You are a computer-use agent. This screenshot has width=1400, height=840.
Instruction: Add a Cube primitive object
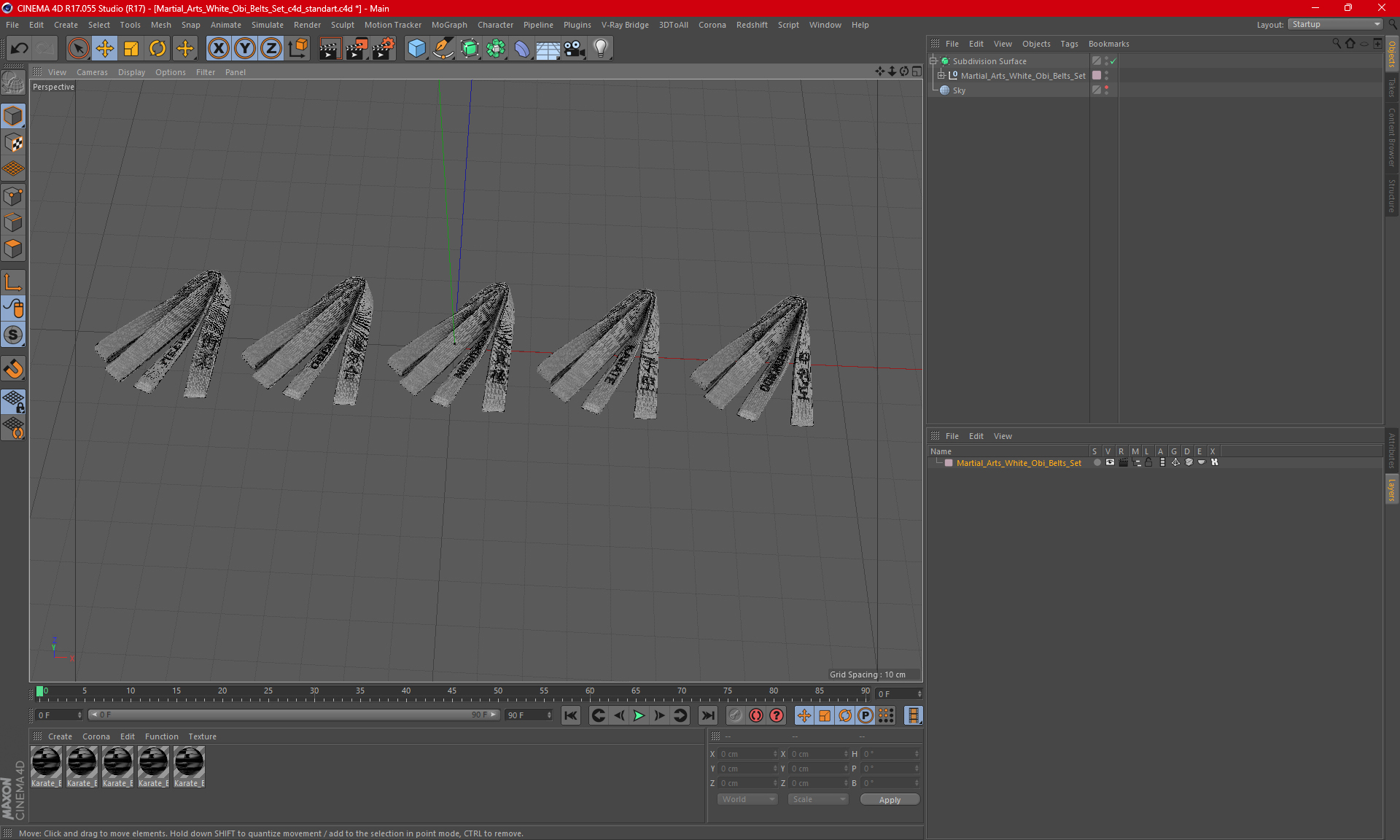pos(416,48)
